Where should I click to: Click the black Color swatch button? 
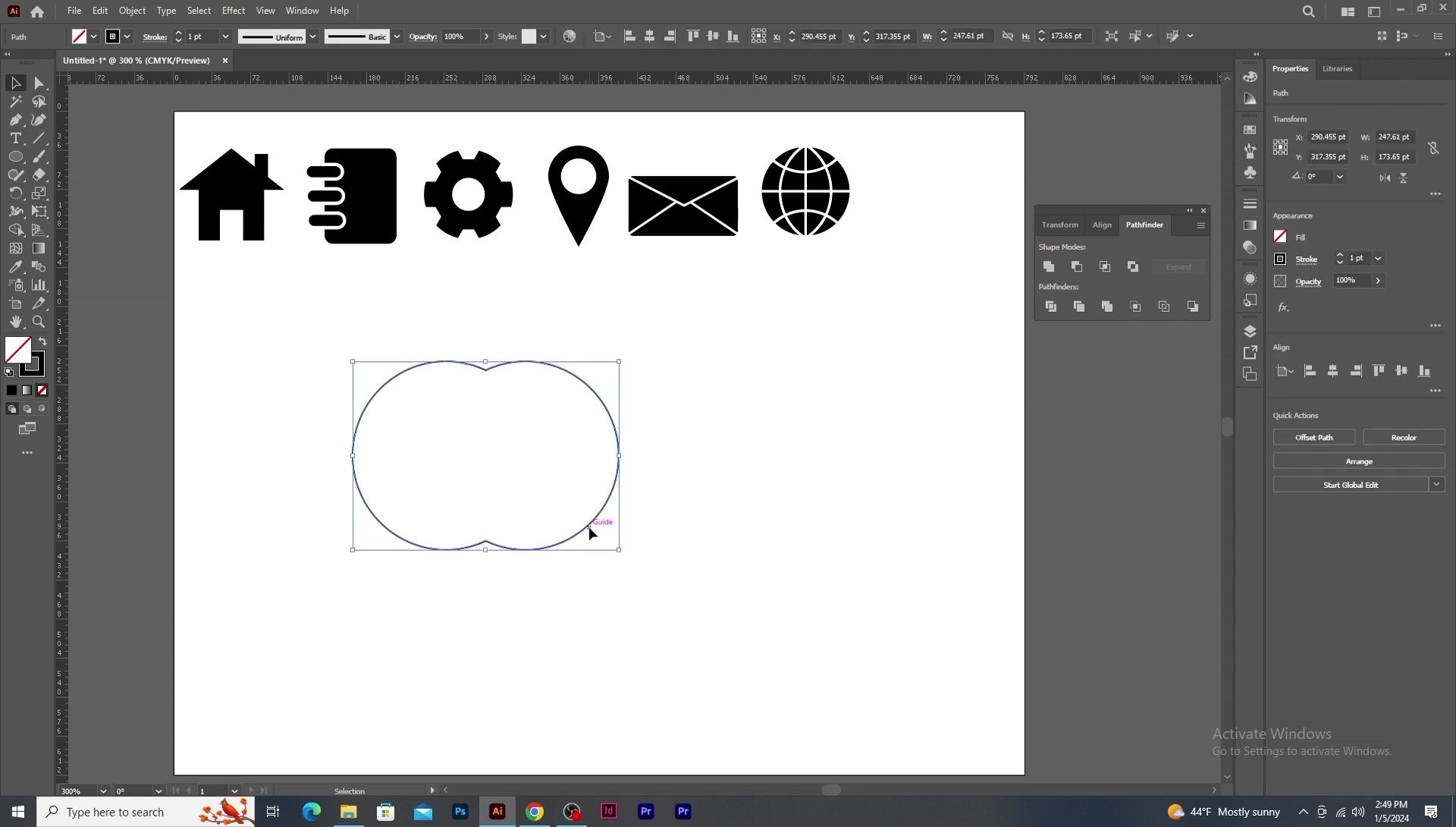11,390
